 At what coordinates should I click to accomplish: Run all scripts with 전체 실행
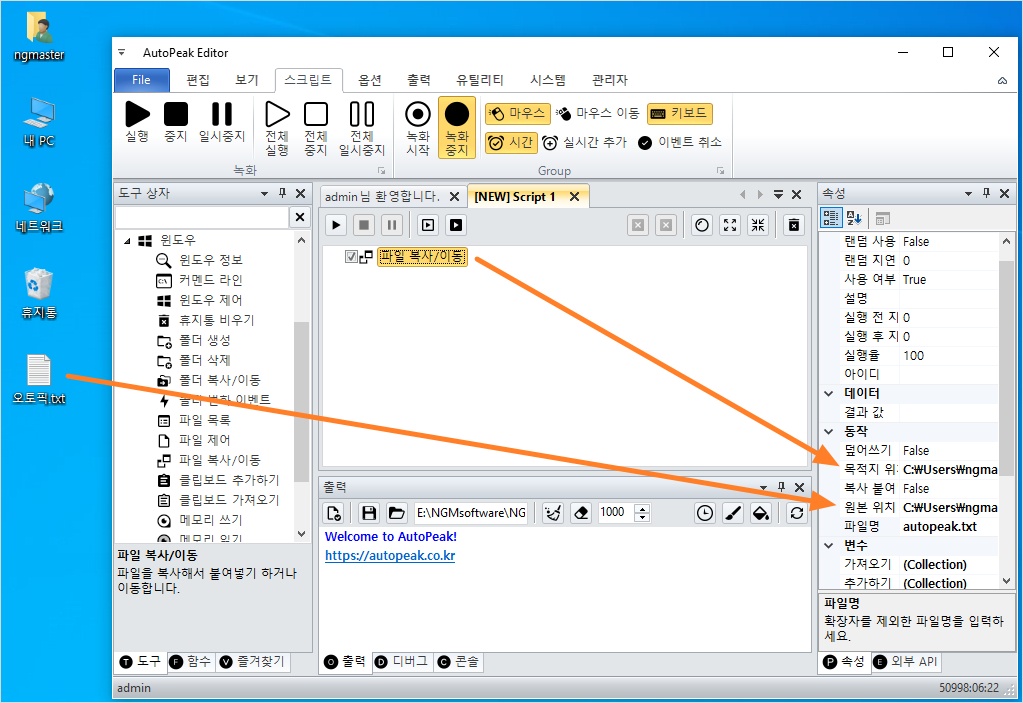(x=277, y=128)
